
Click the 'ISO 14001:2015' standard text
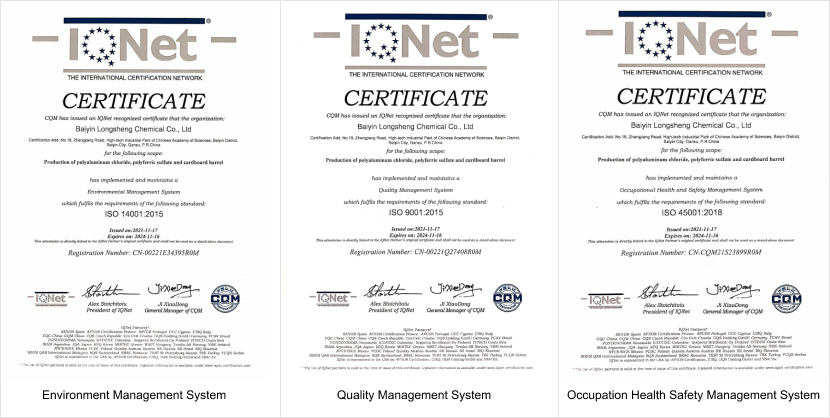click(134, 214)
